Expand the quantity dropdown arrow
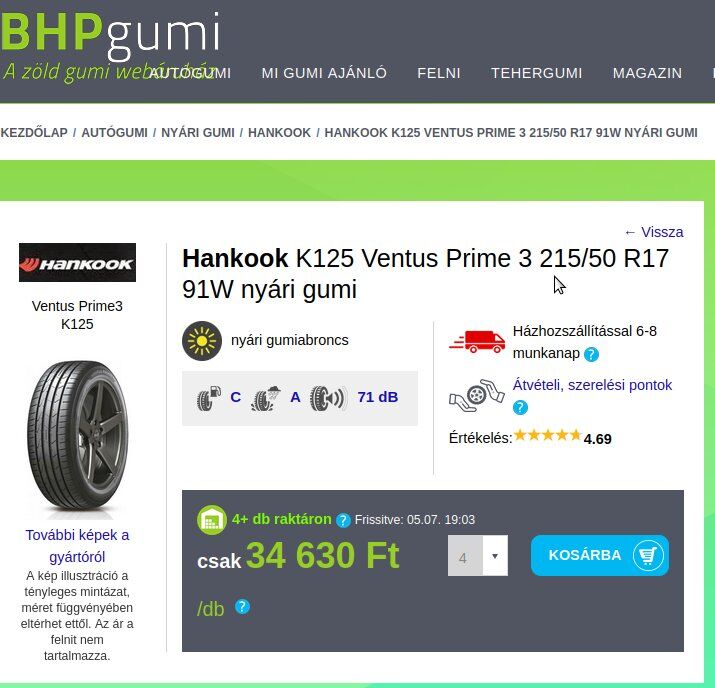The width and height of the screenshot is (715, 688). pyautogui.click(x=495, y=556)
